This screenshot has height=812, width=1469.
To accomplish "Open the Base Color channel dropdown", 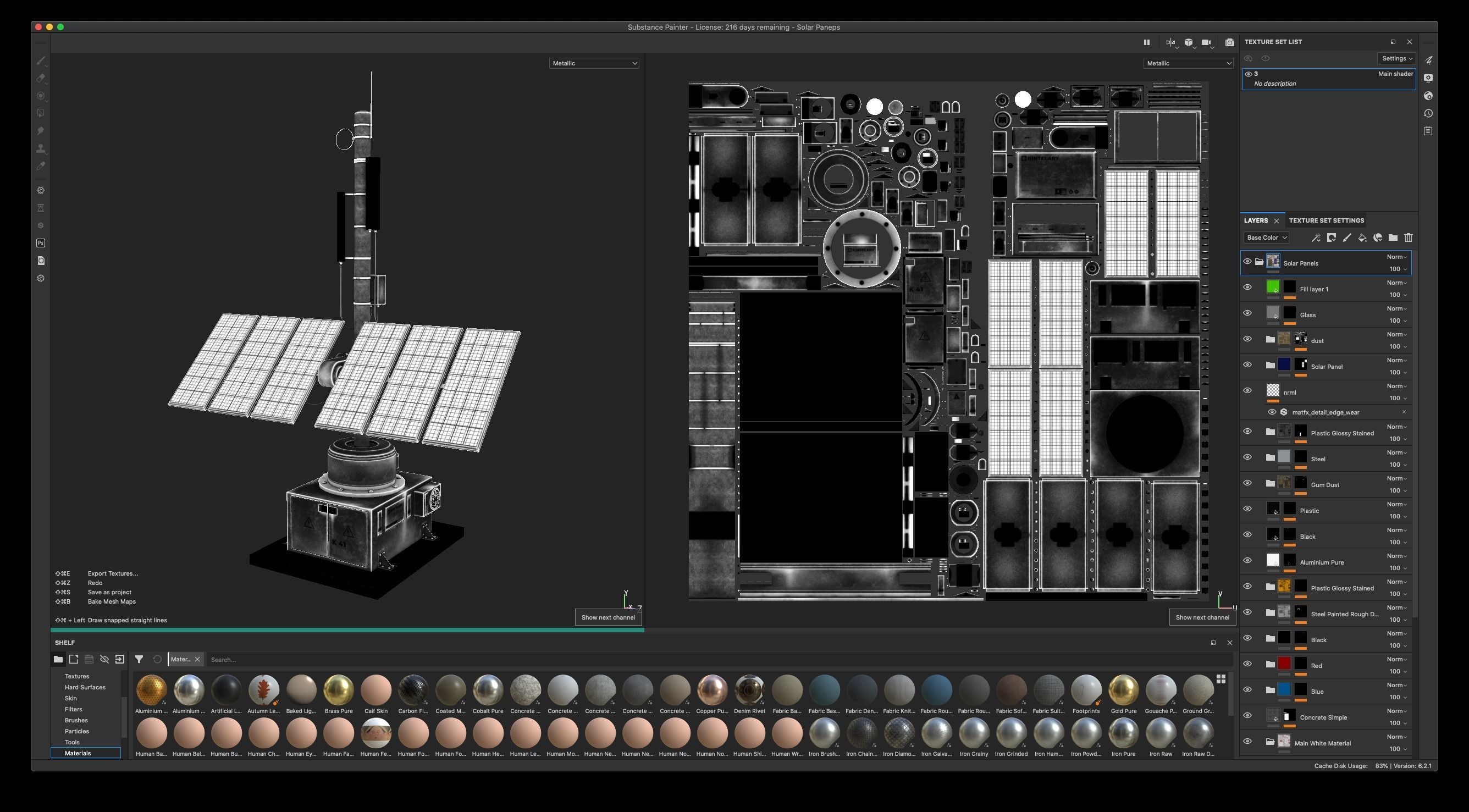I will (x=1266, y=238).
